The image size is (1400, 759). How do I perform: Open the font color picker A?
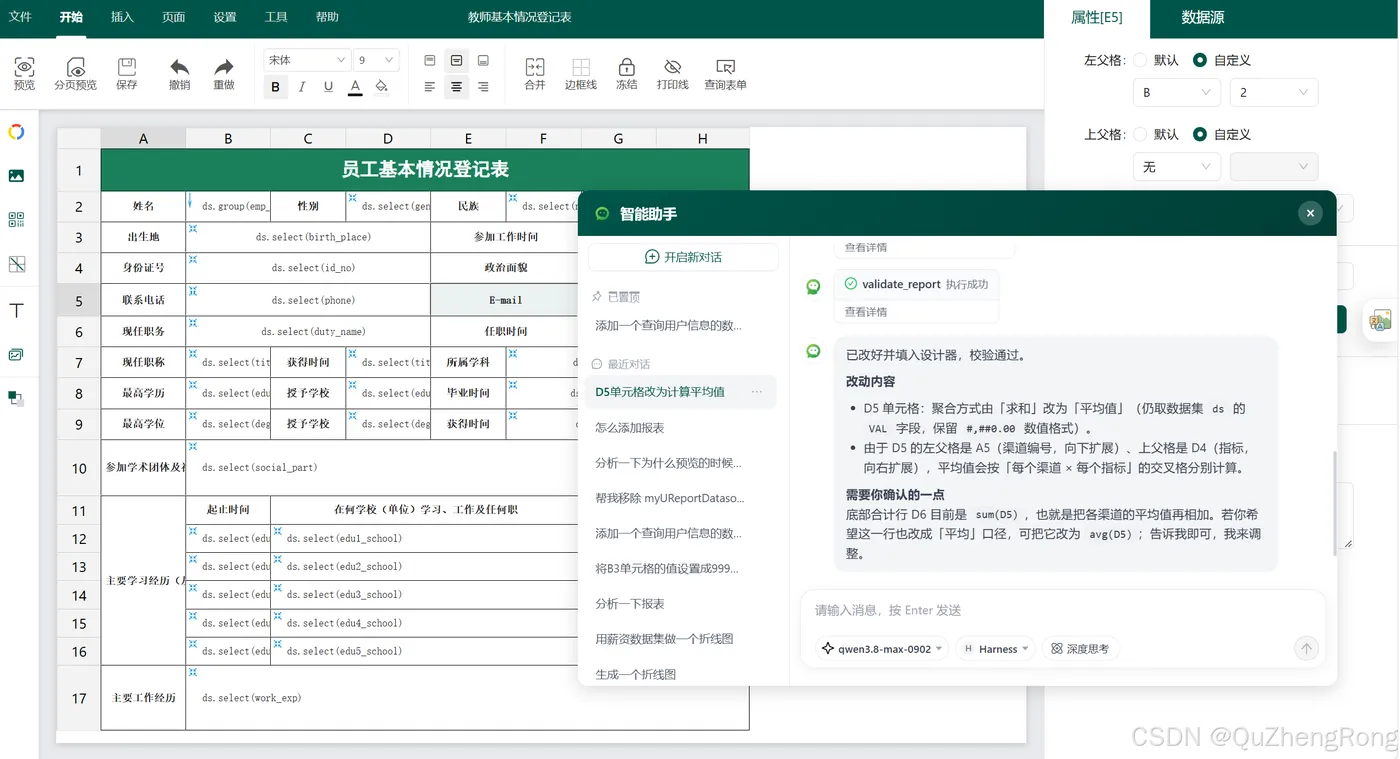pos(355,87)
